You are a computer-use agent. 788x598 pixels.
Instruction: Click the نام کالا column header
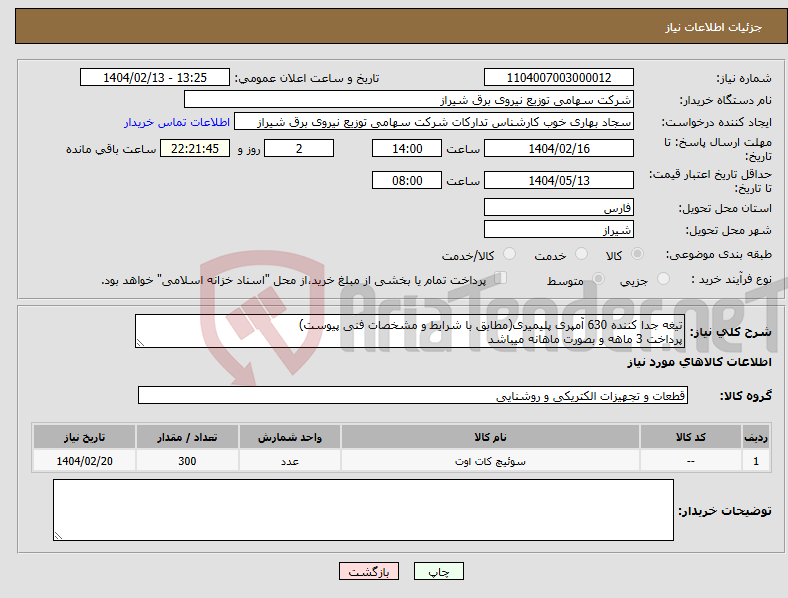pos(490,437)
